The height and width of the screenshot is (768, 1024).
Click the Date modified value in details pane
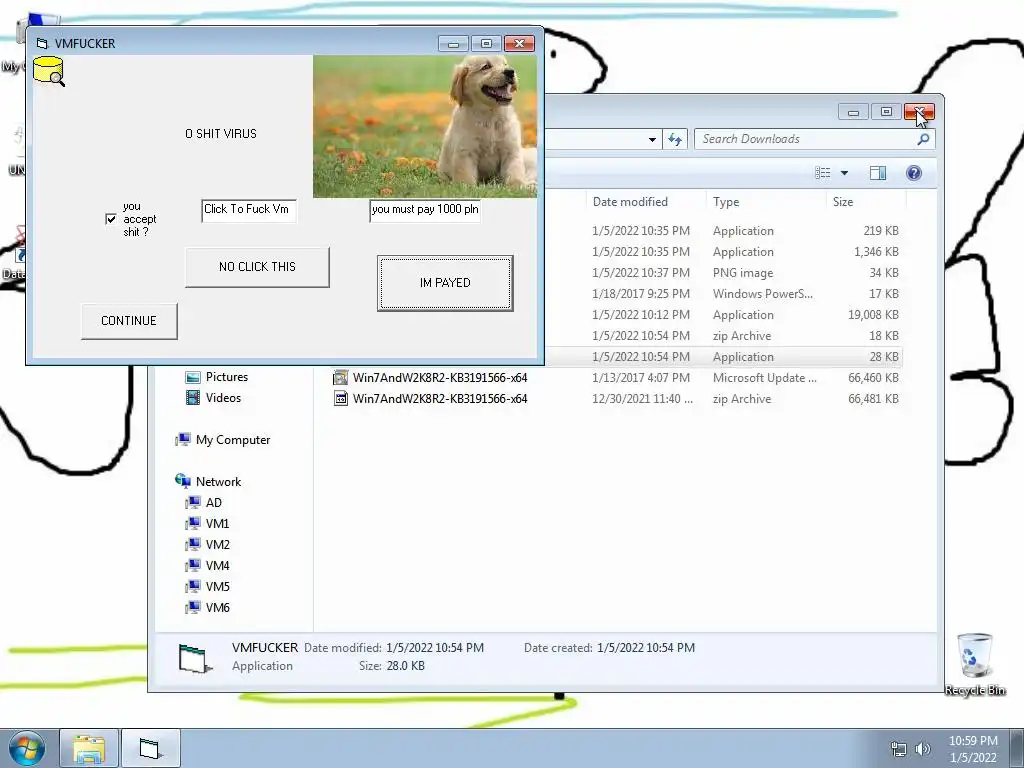pyautogui.click(x=435, y=648)
